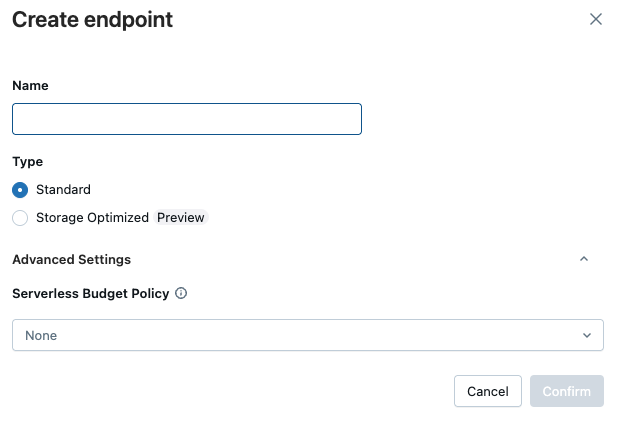Focus the endpoint Name text field

(187, 119)
